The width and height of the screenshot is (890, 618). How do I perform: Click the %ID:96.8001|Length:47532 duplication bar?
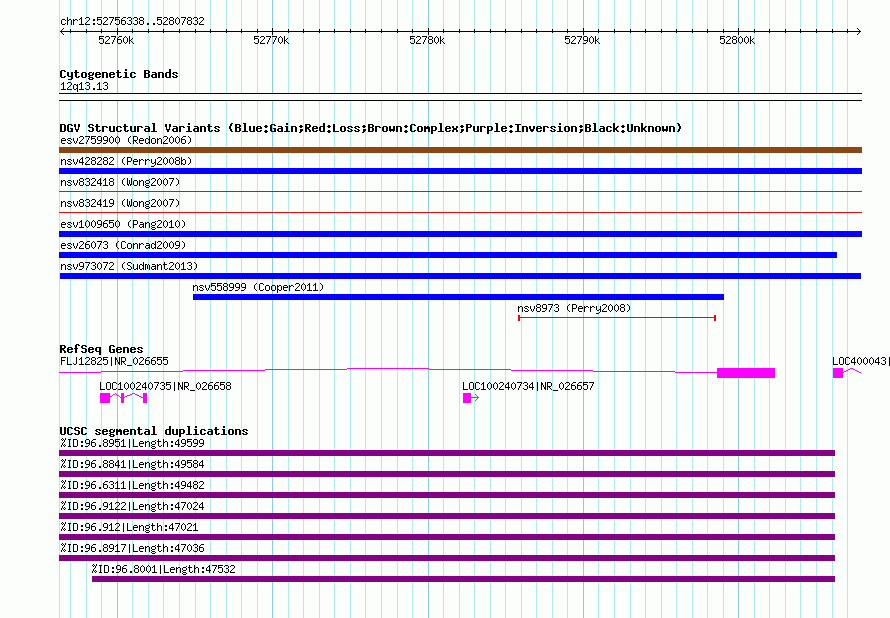(x=463, y=579)
